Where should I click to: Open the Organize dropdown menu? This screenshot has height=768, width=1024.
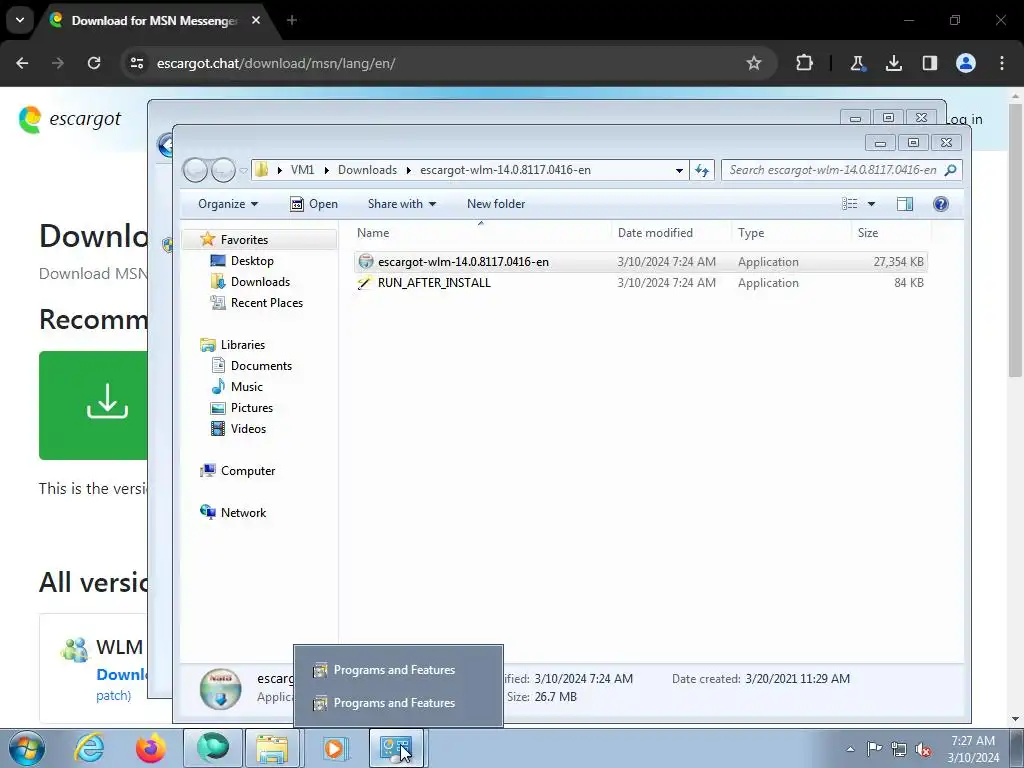click(x=228, y=204)
